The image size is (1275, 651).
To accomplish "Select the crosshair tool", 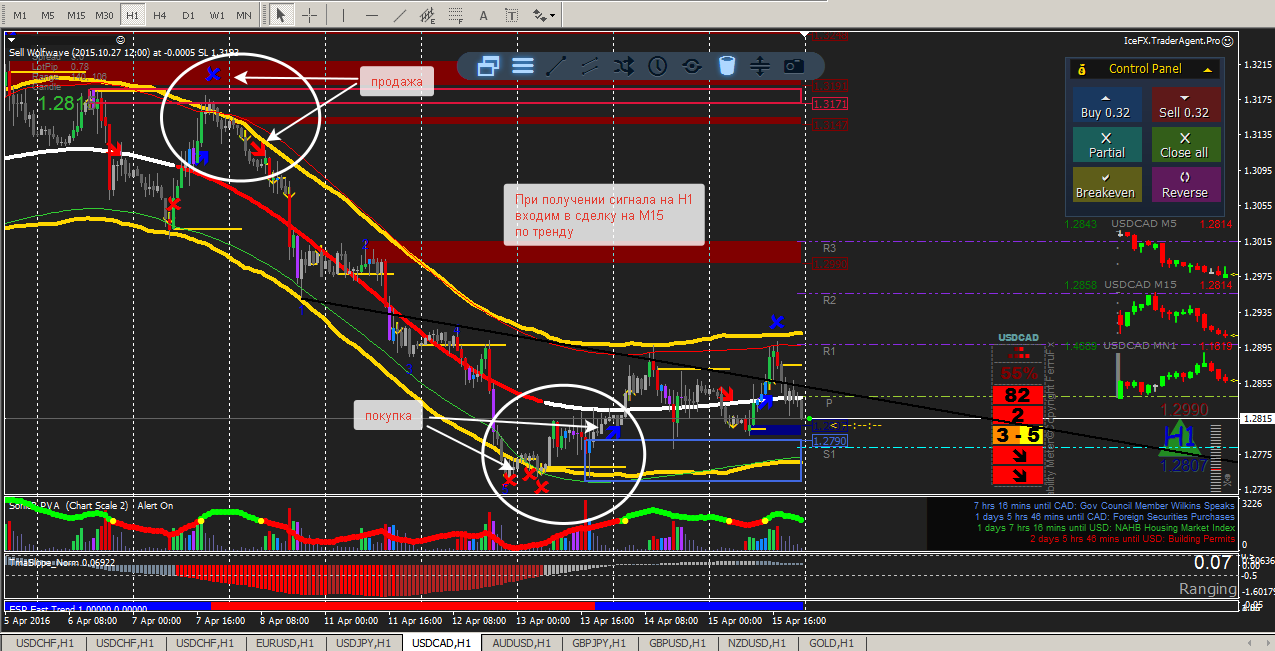I will [311, 15].
